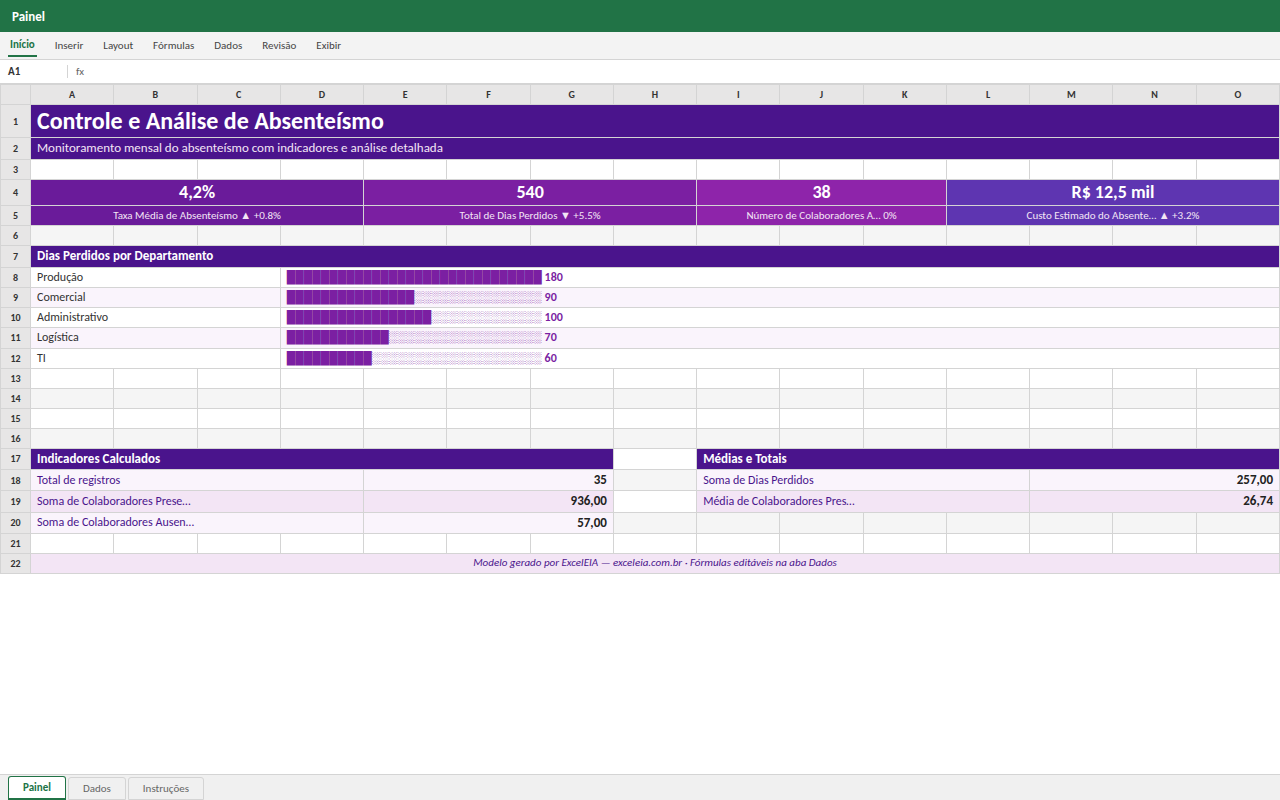Open the Fórmulas tab

click(173, 46)
